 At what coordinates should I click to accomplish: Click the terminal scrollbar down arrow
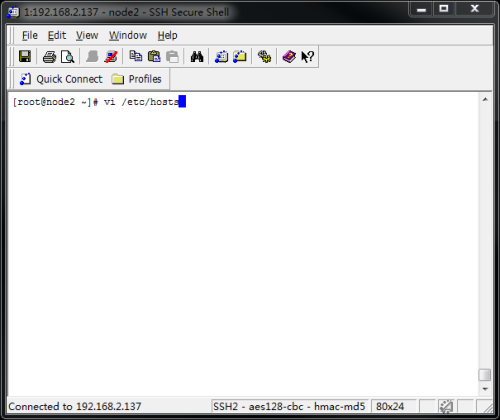click(x=485, y=389)
